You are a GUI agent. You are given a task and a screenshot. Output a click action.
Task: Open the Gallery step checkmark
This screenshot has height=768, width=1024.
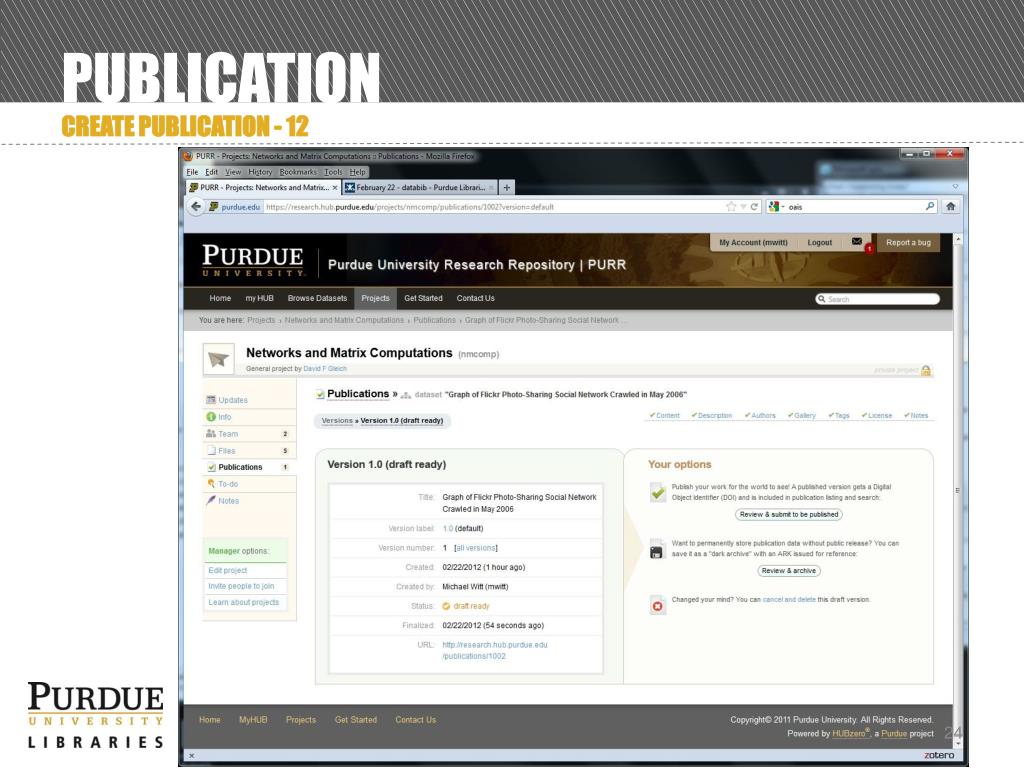point(801,415)
